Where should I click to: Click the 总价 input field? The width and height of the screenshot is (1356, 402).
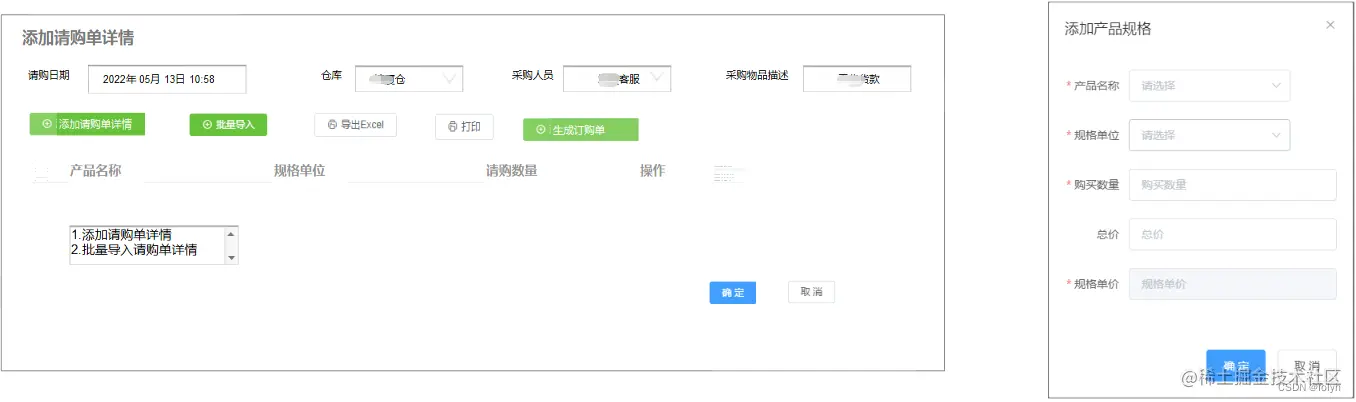[x=1232, y=234]
